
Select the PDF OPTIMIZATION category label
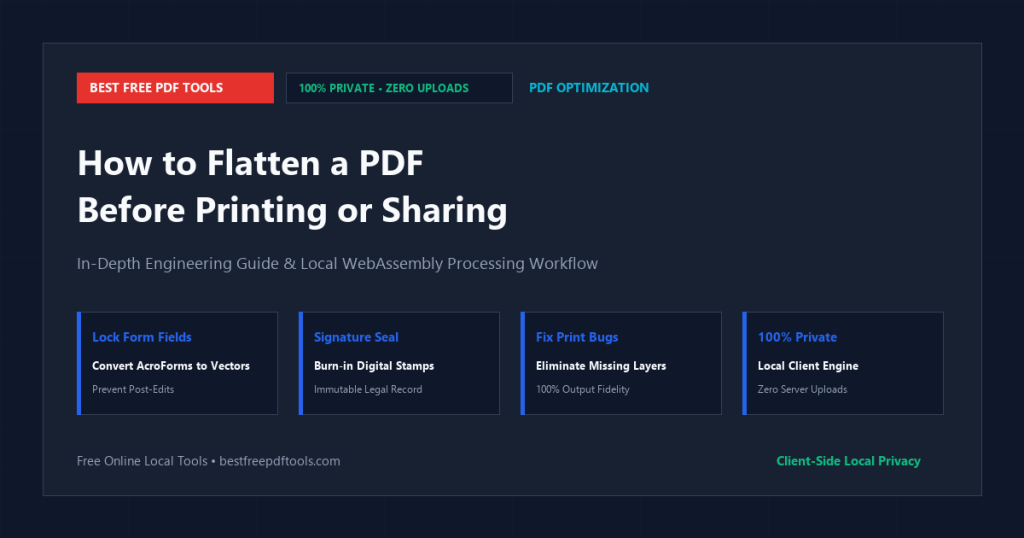pos(589,87)
